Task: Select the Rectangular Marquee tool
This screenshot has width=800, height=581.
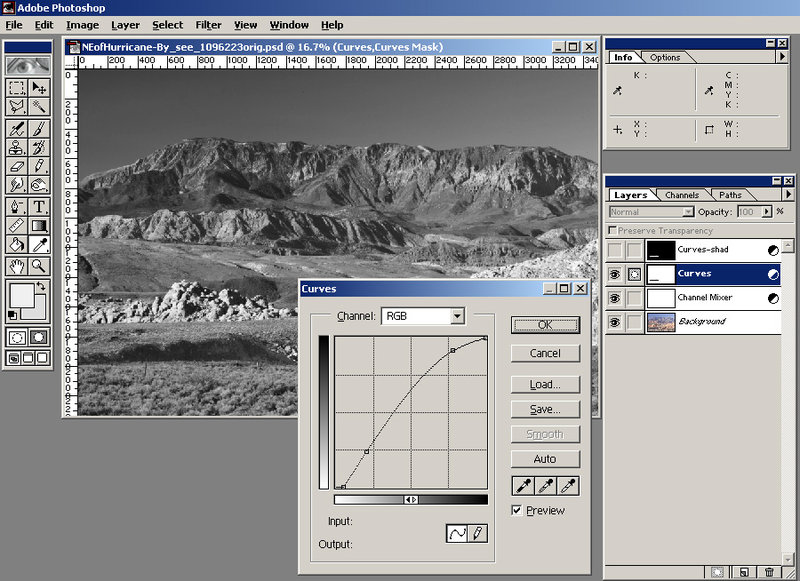Action: pos(17,88)
